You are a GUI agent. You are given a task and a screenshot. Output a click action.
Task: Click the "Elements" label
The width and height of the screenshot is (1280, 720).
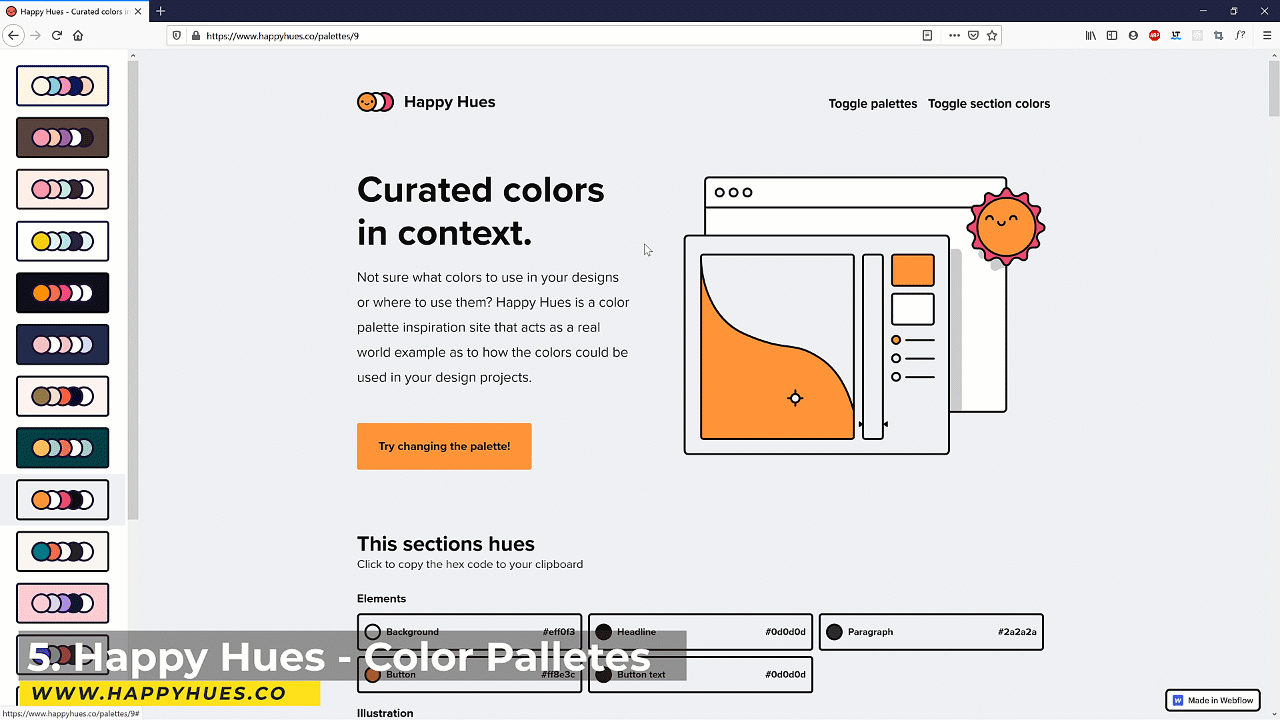tap(381, 598)
